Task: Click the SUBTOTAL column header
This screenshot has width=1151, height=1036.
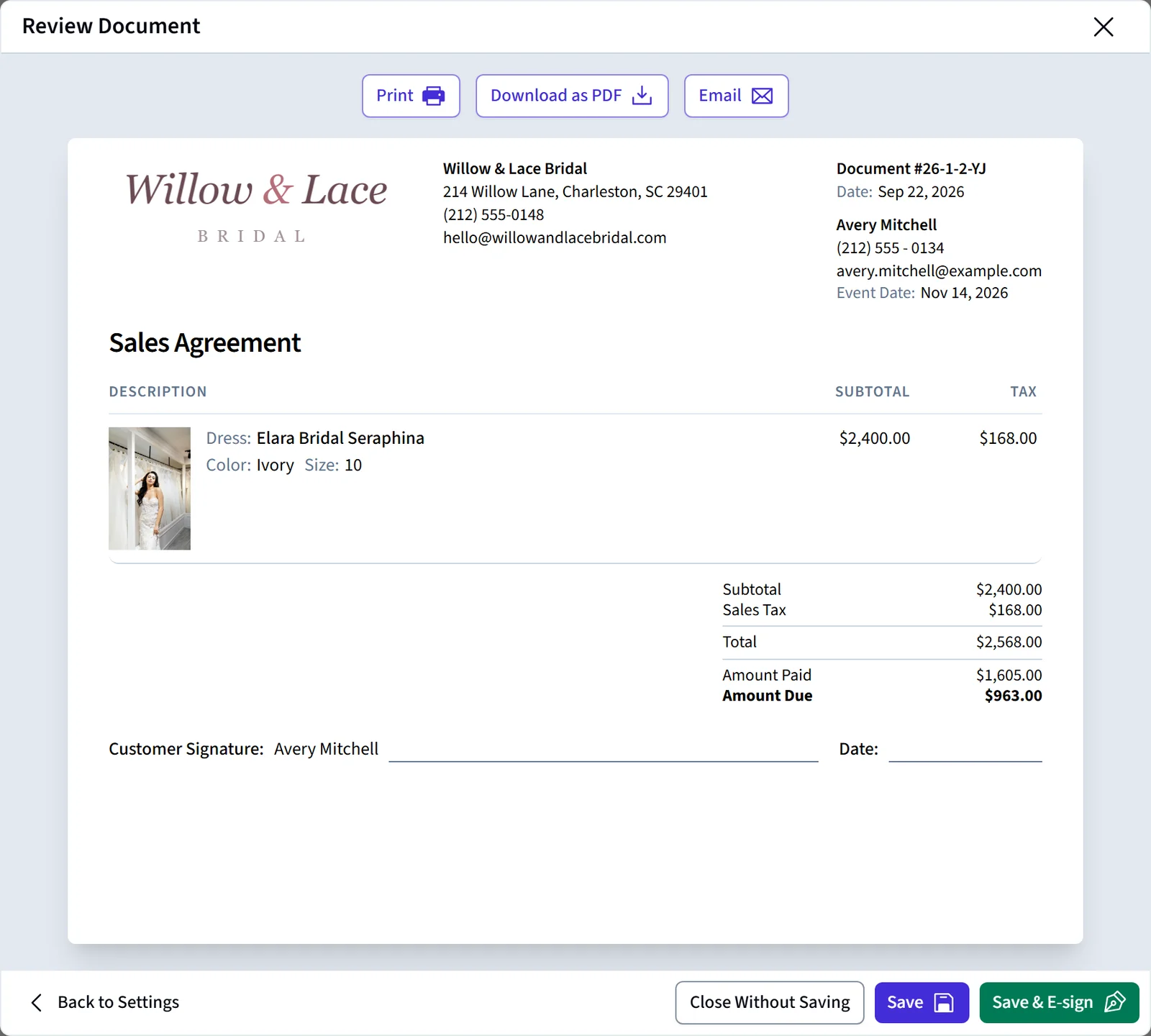Action: pyautogui.click(x=872, y=391)
